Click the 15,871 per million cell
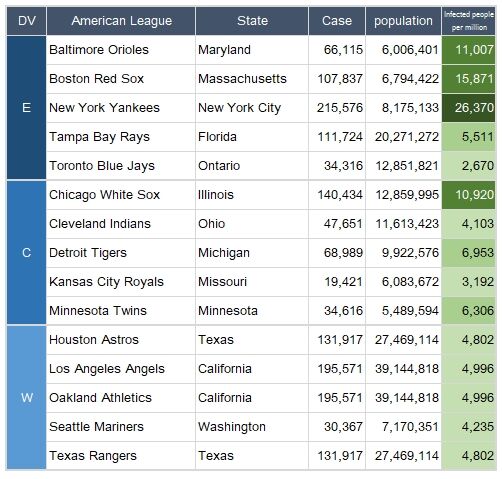502x479 pixels. coord(469,79)
